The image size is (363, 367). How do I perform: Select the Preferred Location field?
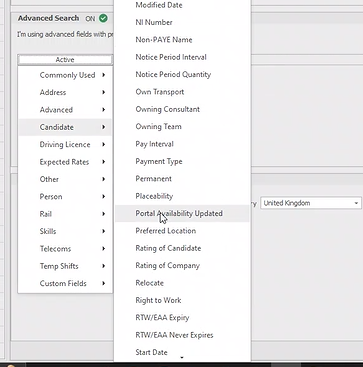(182, 231)
